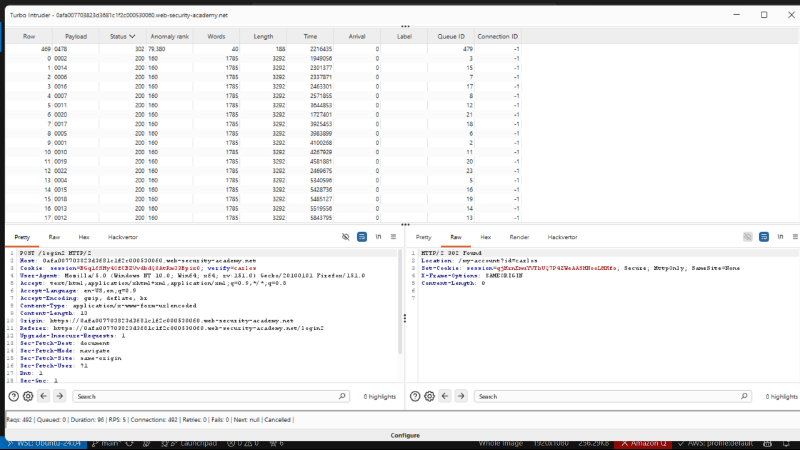The width and height of the screenshot is (800, 450).
Task: Open request search settings gear
Action: [x=28, y=396]
